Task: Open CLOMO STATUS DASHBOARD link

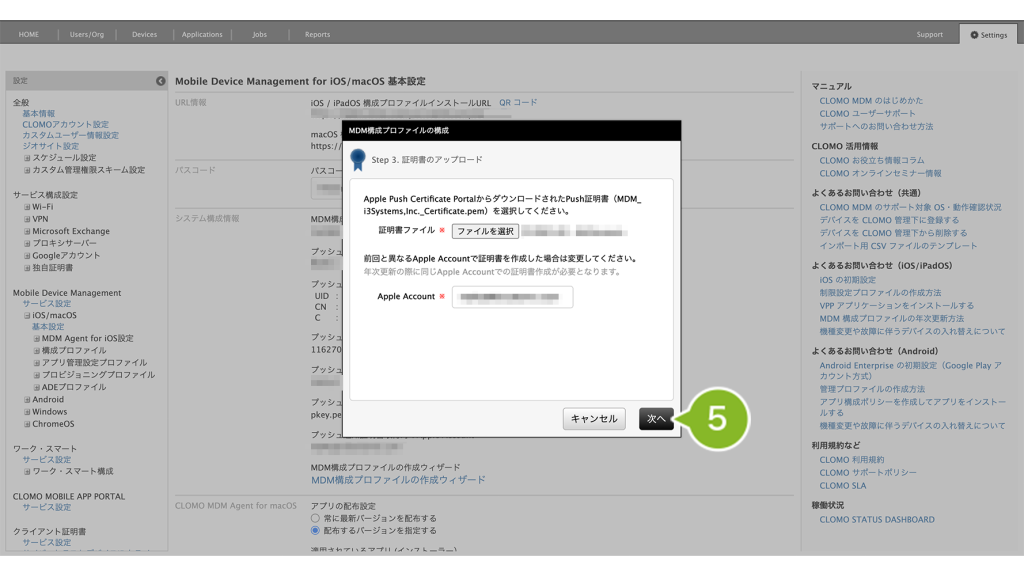Action: (x=876, y=519)
